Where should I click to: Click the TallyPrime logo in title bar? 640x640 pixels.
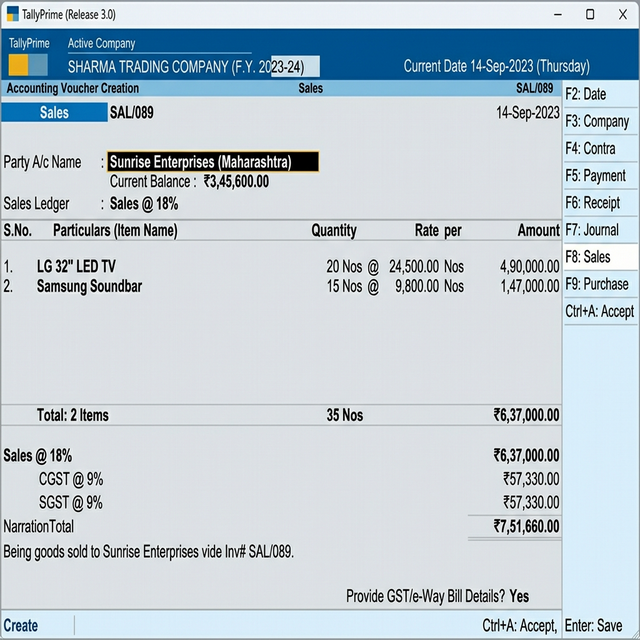pos(13,14)
